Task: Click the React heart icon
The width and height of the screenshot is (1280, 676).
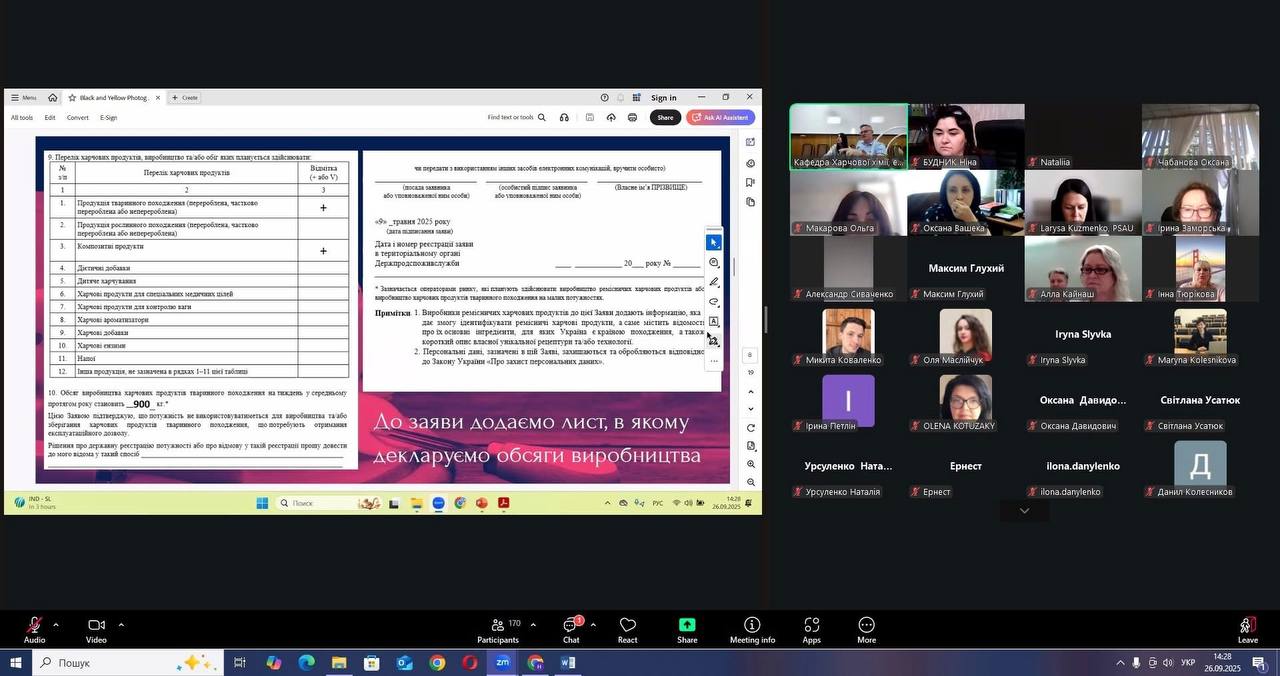Action: [x=627, y=629]
